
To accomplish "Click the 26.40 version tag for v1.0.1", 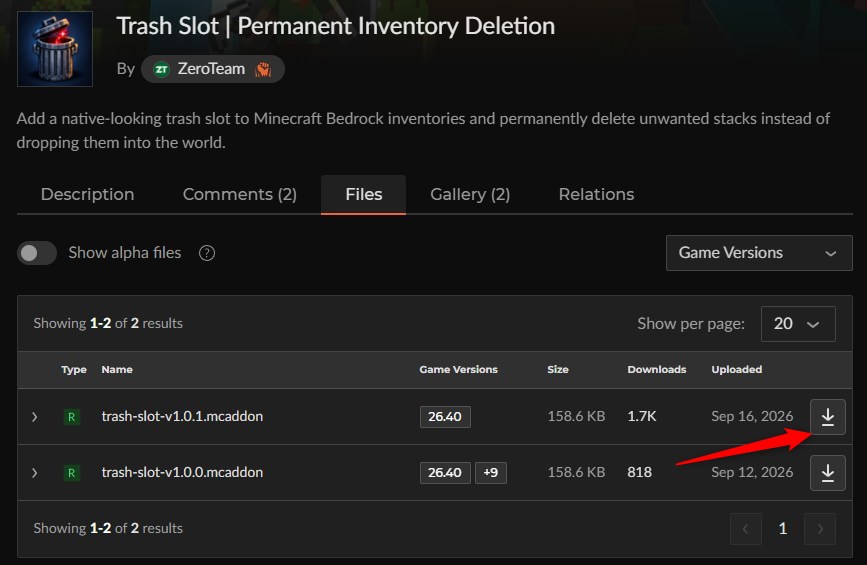I will point(445,417).
